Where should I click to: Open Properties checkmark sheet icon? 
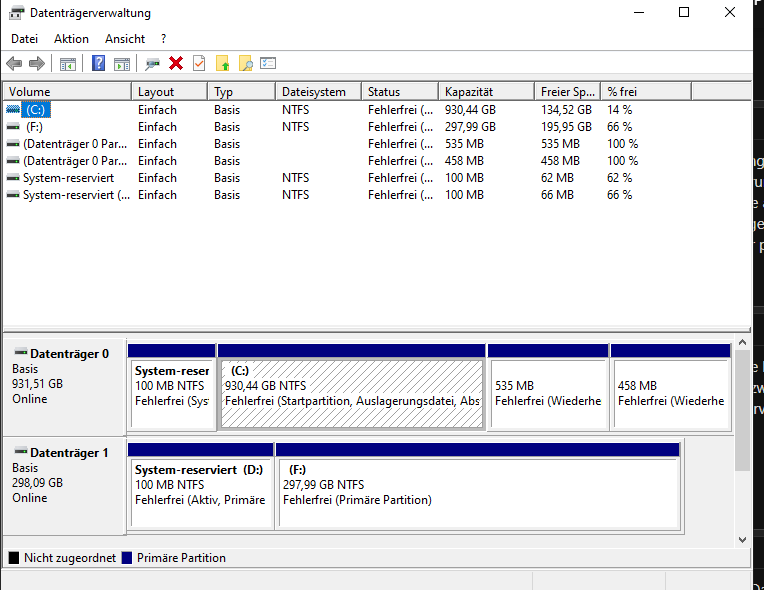(199, 63)
